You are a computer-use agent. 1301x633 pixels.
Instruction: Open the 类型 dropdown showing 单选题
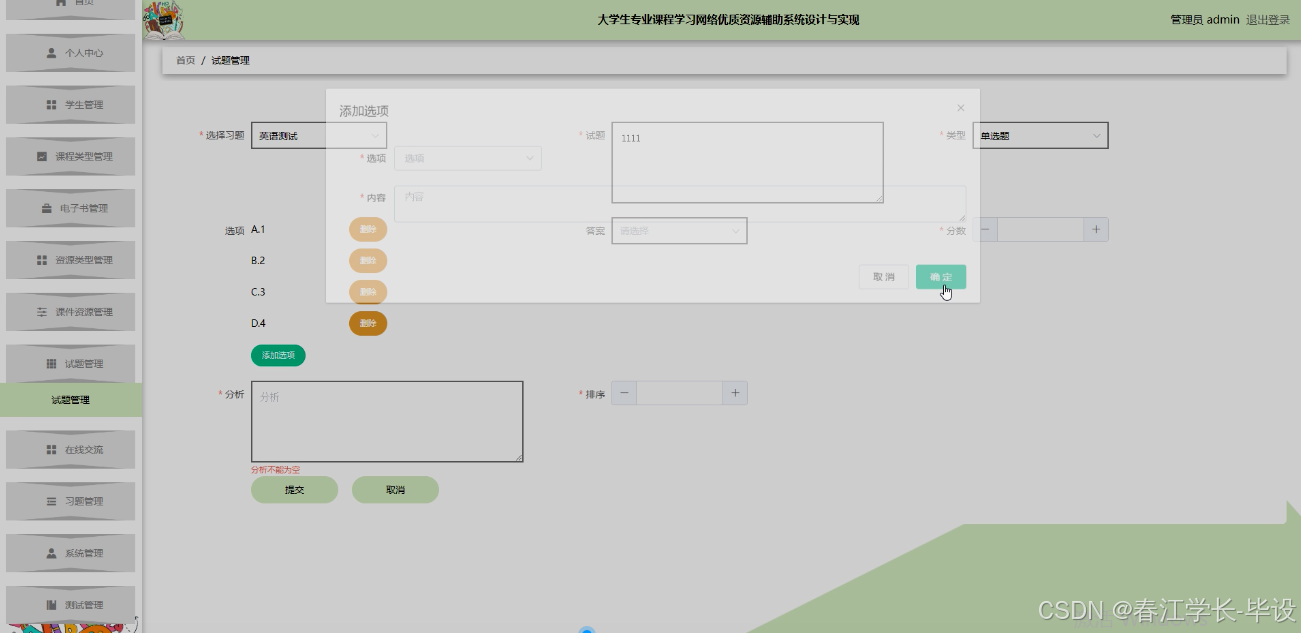(1040, 135)
